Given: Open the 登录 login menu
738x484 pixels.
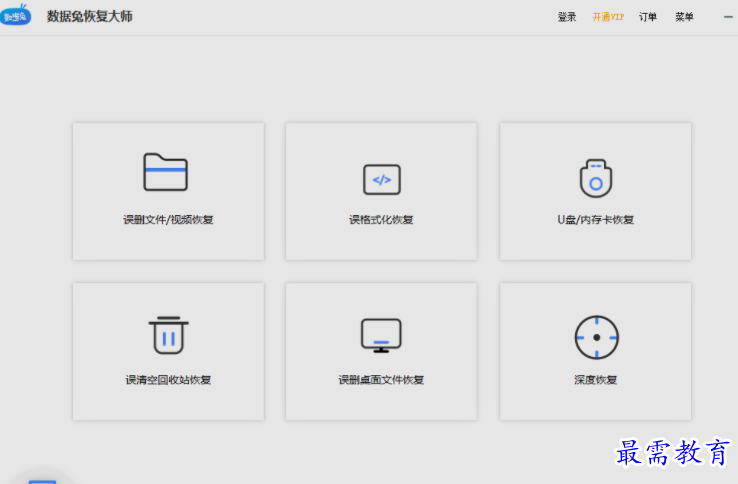Looking at the screenshot, I should pyautogui.click(x=567, y=17).
